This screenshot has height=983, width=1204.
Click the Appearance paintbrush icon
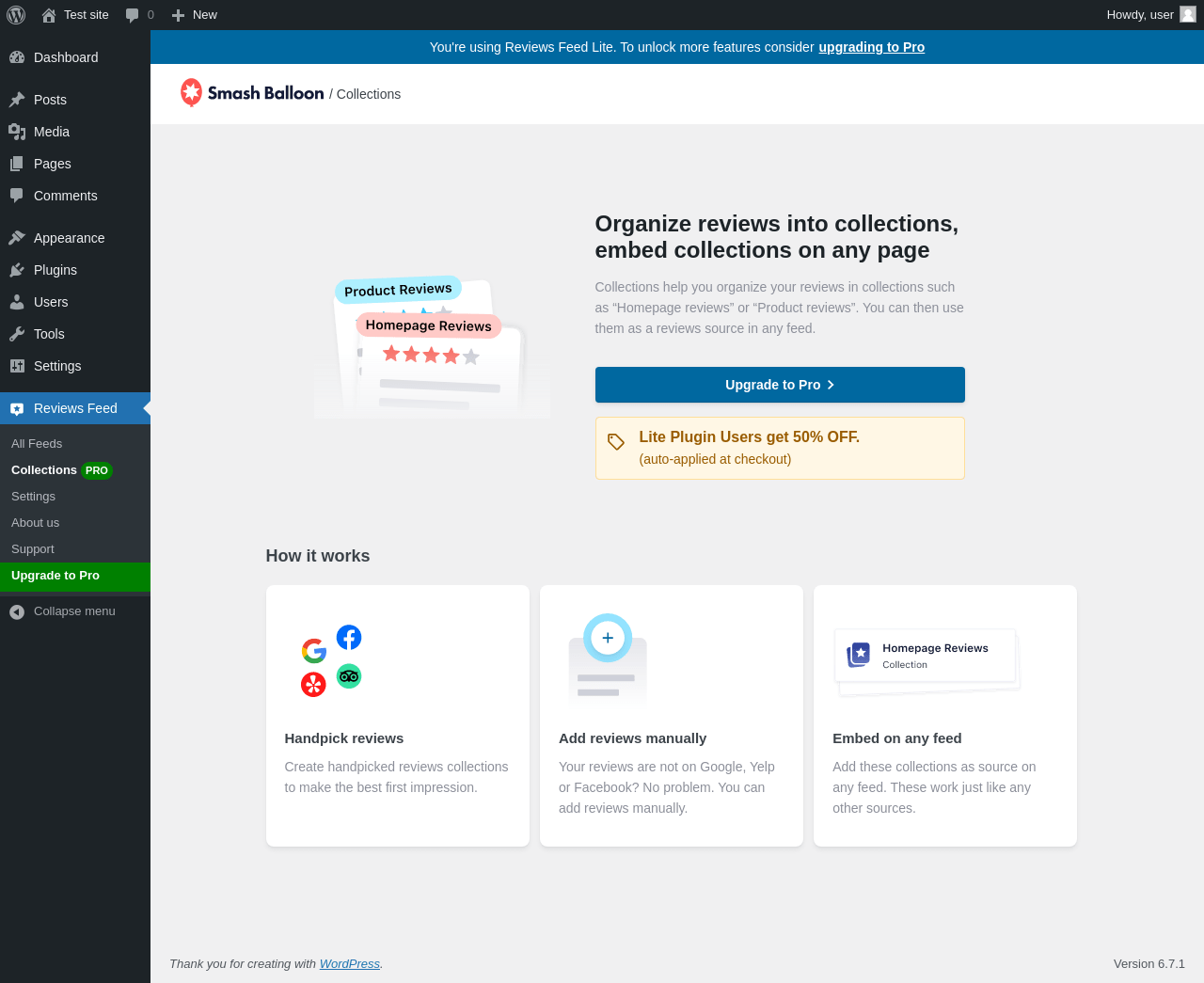tap(17, 238)
